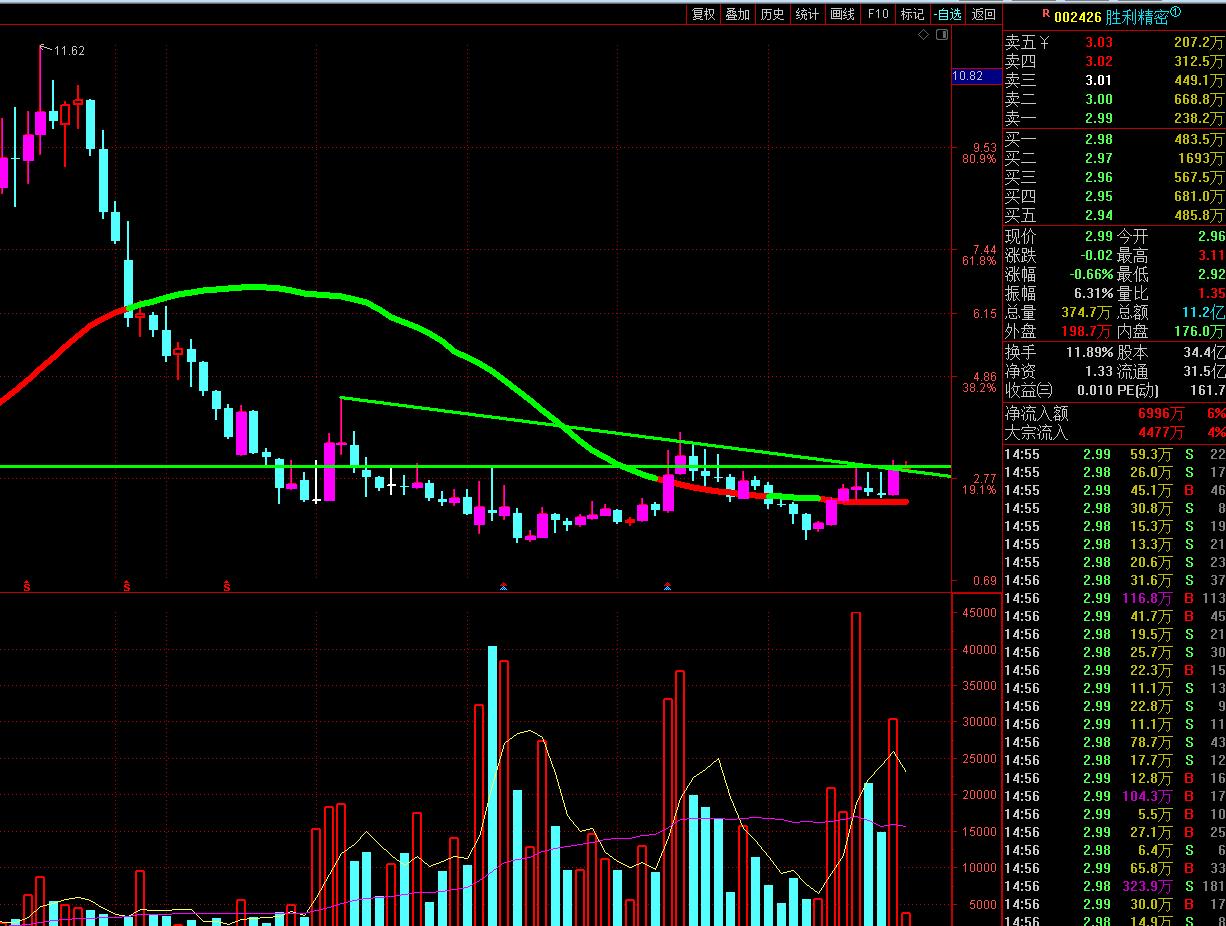Click the ¥ icon beside 卖五
The width and height of the screenshot is (1226, 926).
click(x=1045, y=42)
